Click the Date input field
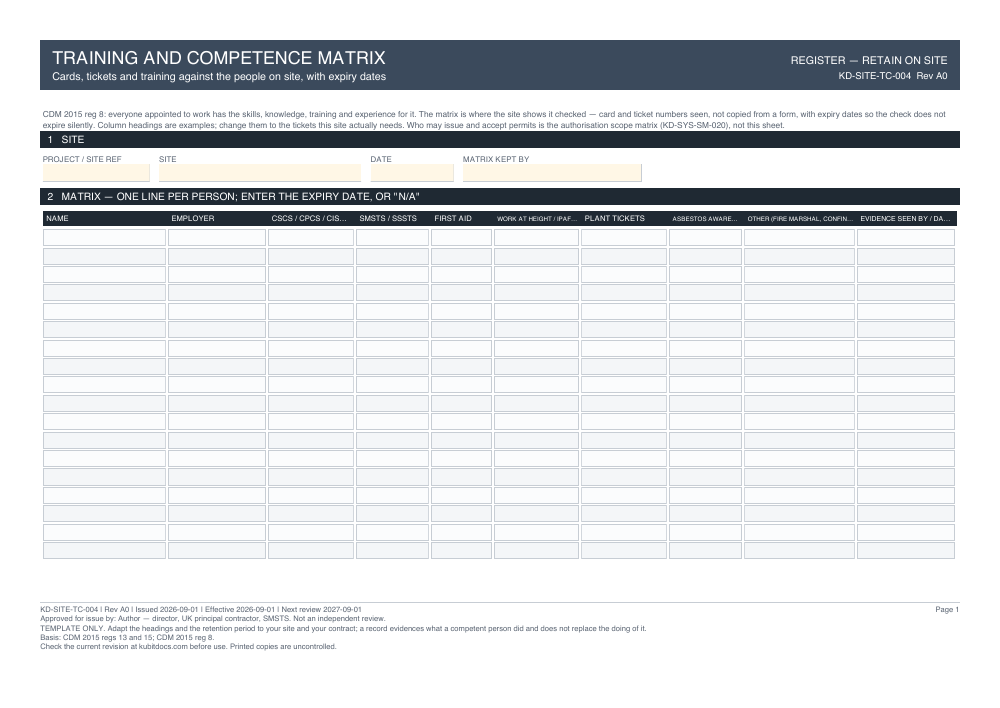The image size is (1000, 708). 412,173
